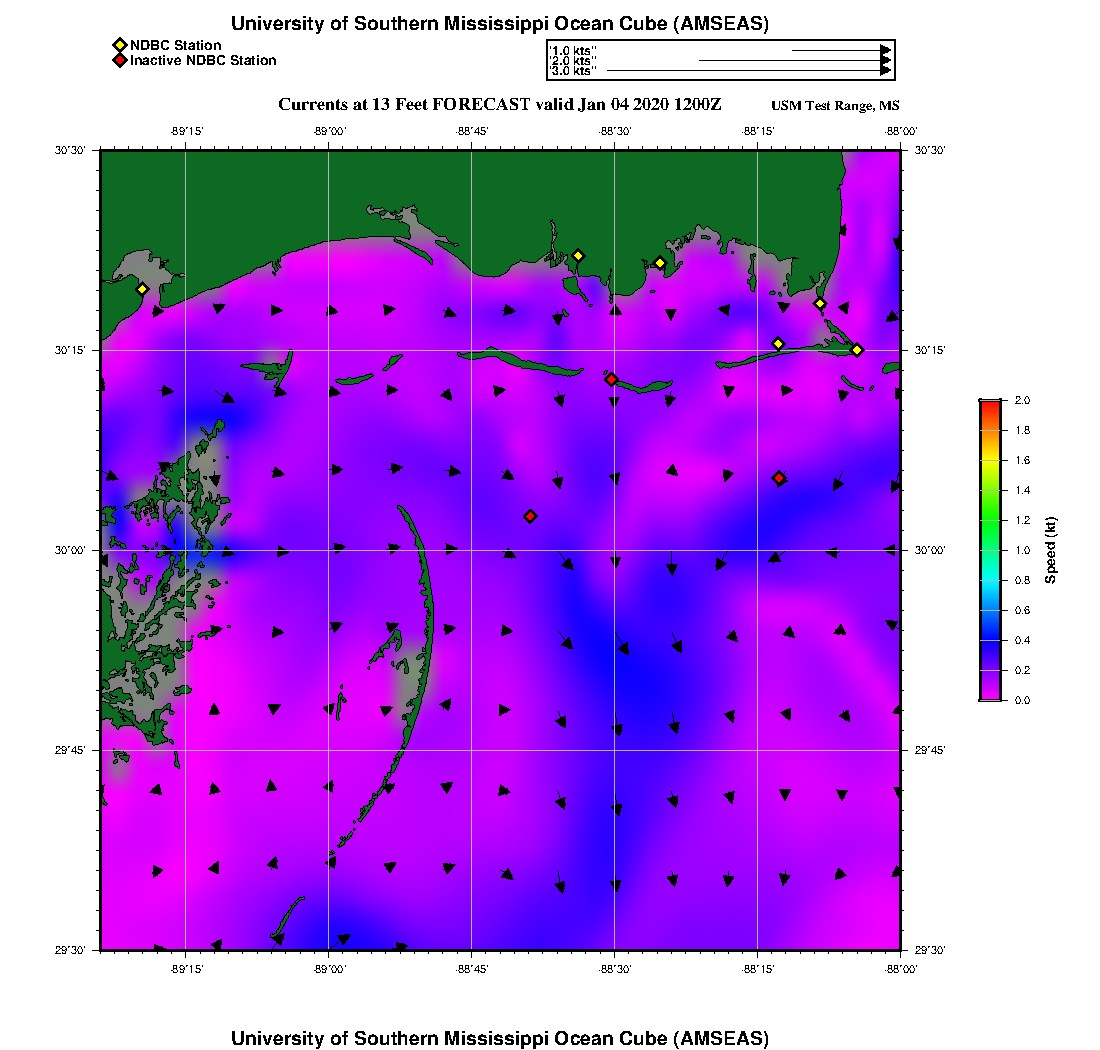Click the 'Speed (kt)' colorbar label
This screenshot has height=1050, width=1100.
point(1050,550)
